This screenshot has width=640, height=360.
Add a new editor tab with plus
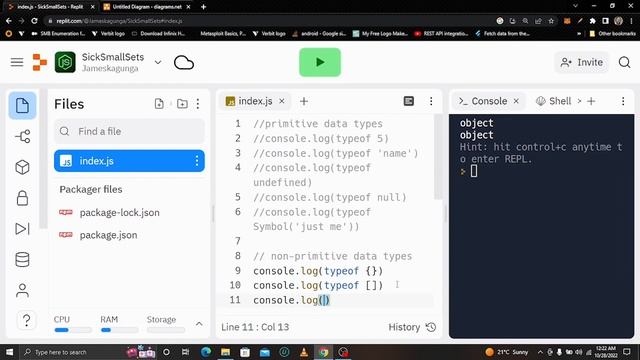[x=304, y=101]
